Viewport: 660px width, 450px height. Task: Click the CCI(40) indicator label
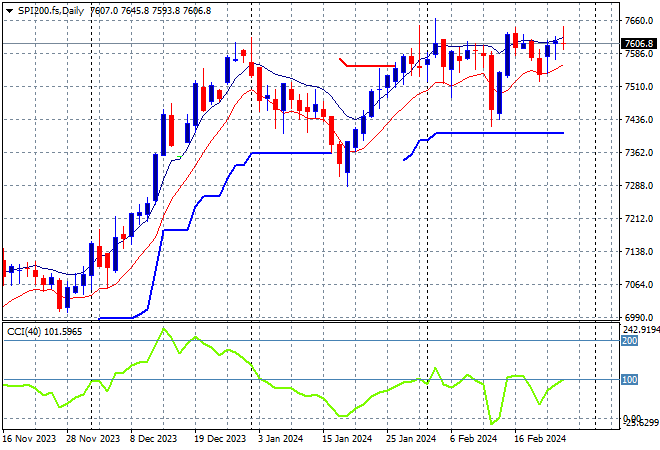24,332
